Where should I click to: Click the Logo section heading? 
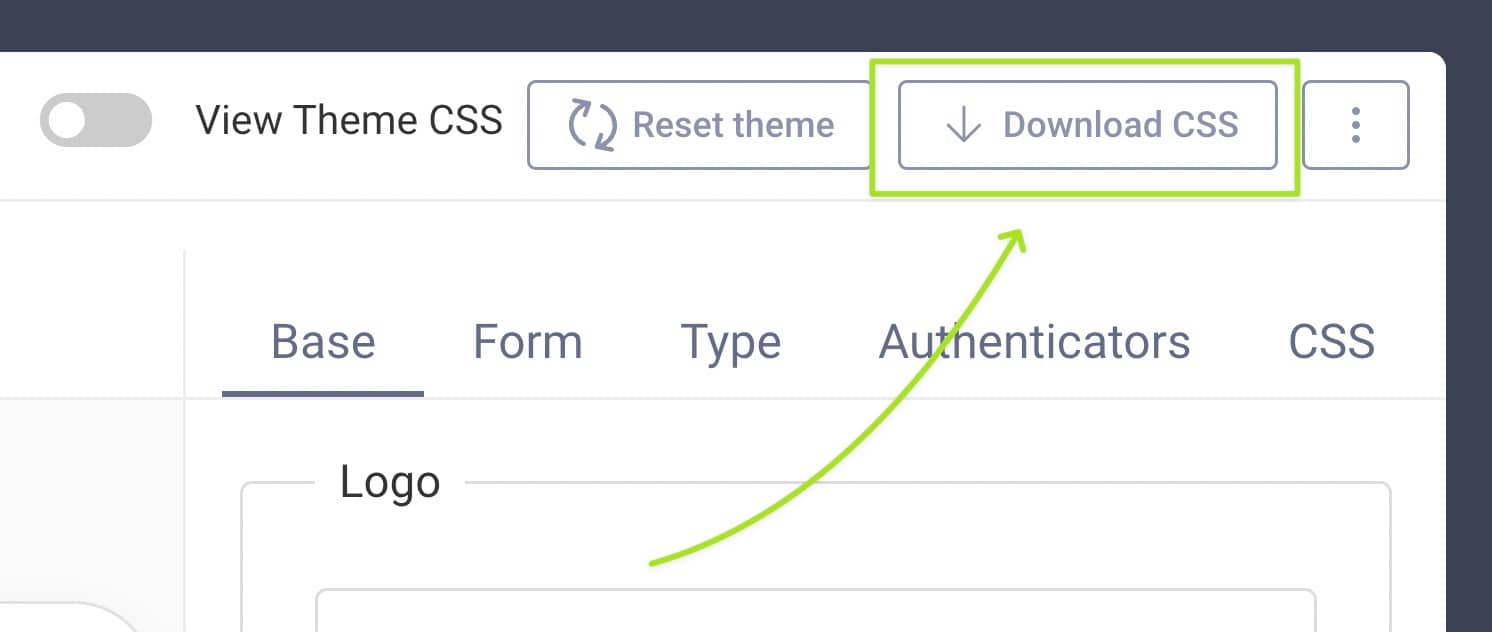click(390, 481)
